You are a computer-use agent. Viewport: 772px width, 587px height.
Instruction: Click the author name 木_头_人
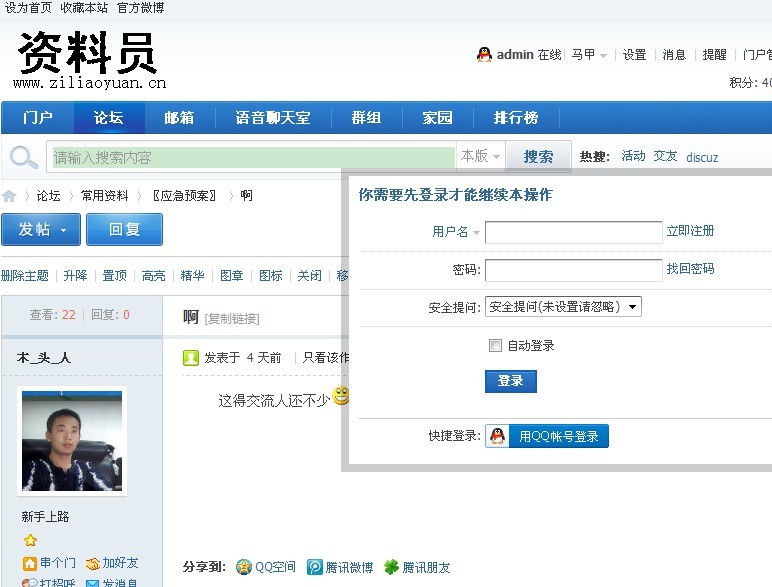click(x=44, y=358)
